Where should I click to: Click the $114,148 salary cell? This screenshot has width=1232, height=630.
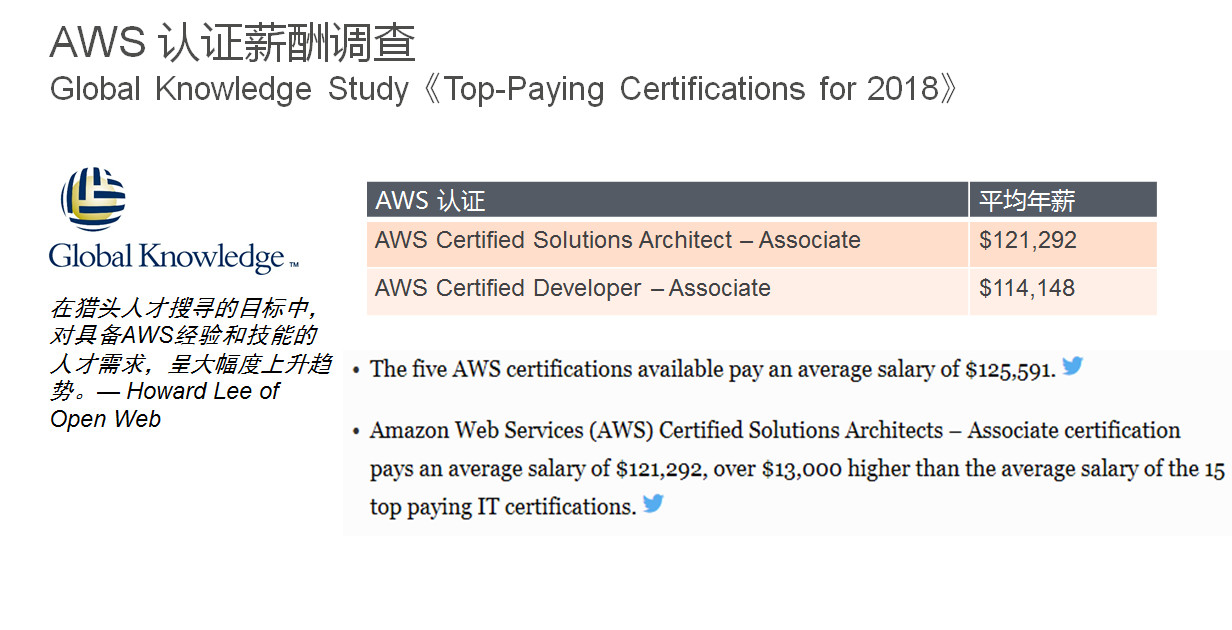[x=1063, y=291]
